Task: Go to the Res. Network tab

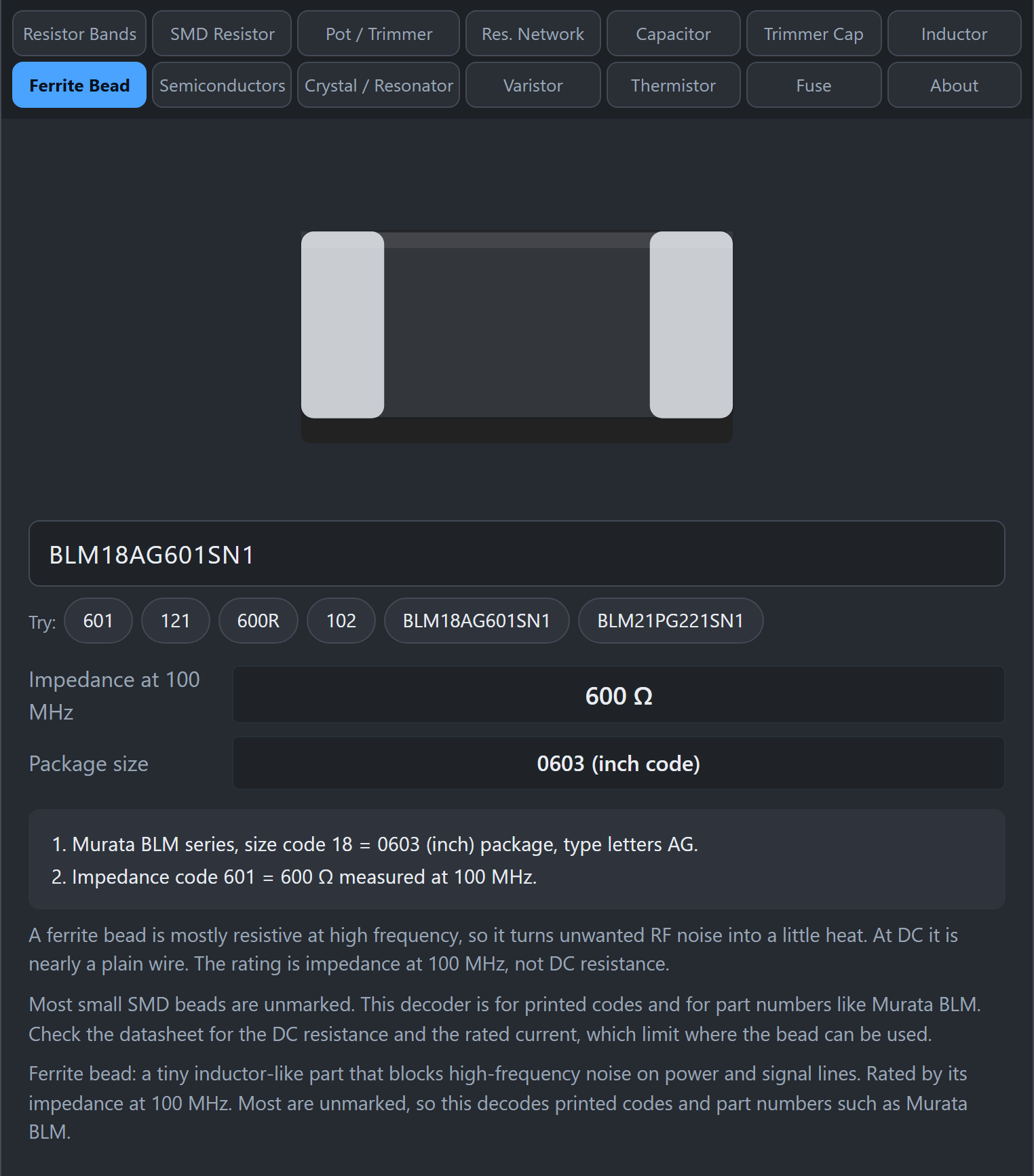Action: tap(533, 33)
